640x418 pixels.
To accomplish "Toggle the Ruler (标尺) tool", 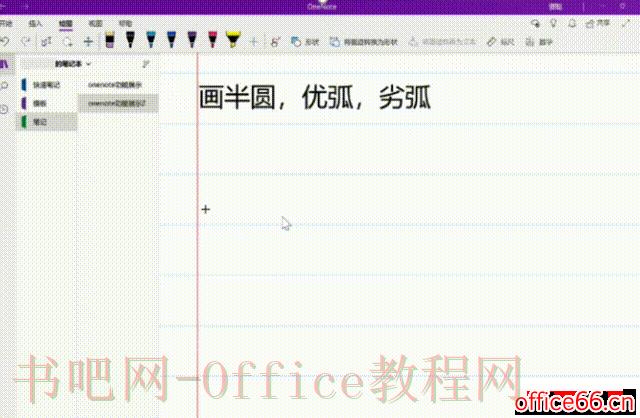I will 500,42.
